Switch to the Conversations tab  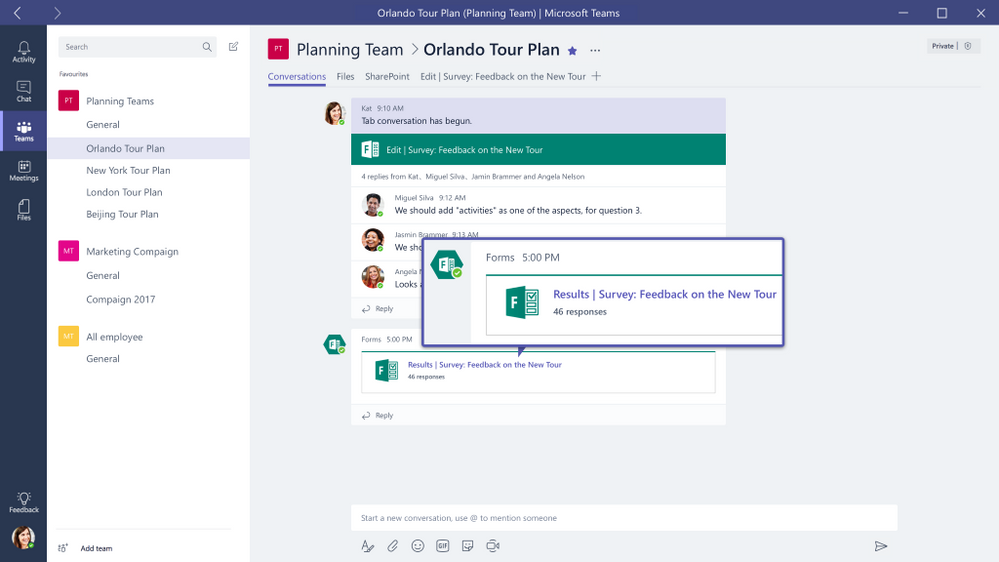(x=296, y=76)
